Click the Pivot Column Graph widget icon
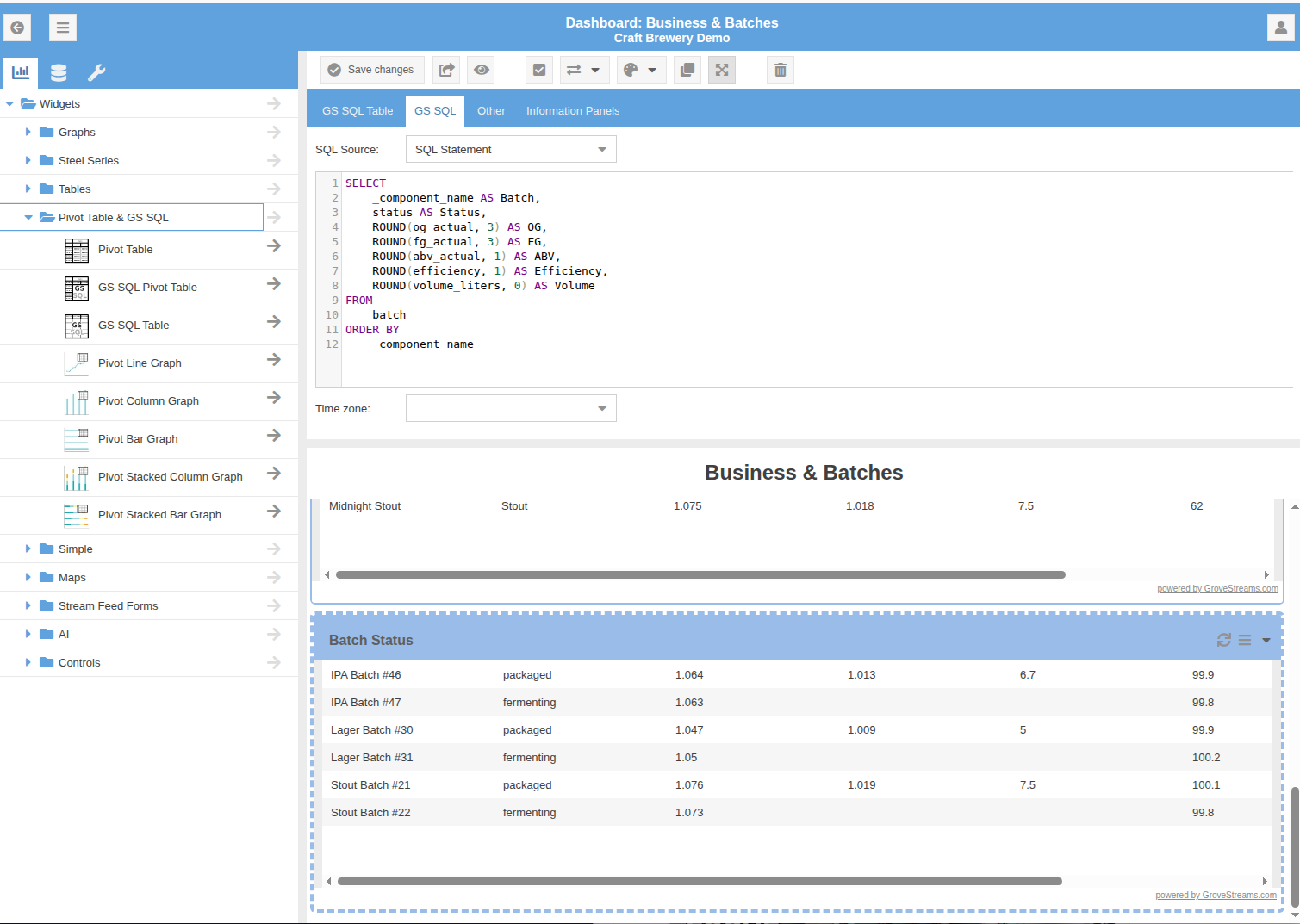Viewport: 1300px width, 924px height. (x=77, y=401)
